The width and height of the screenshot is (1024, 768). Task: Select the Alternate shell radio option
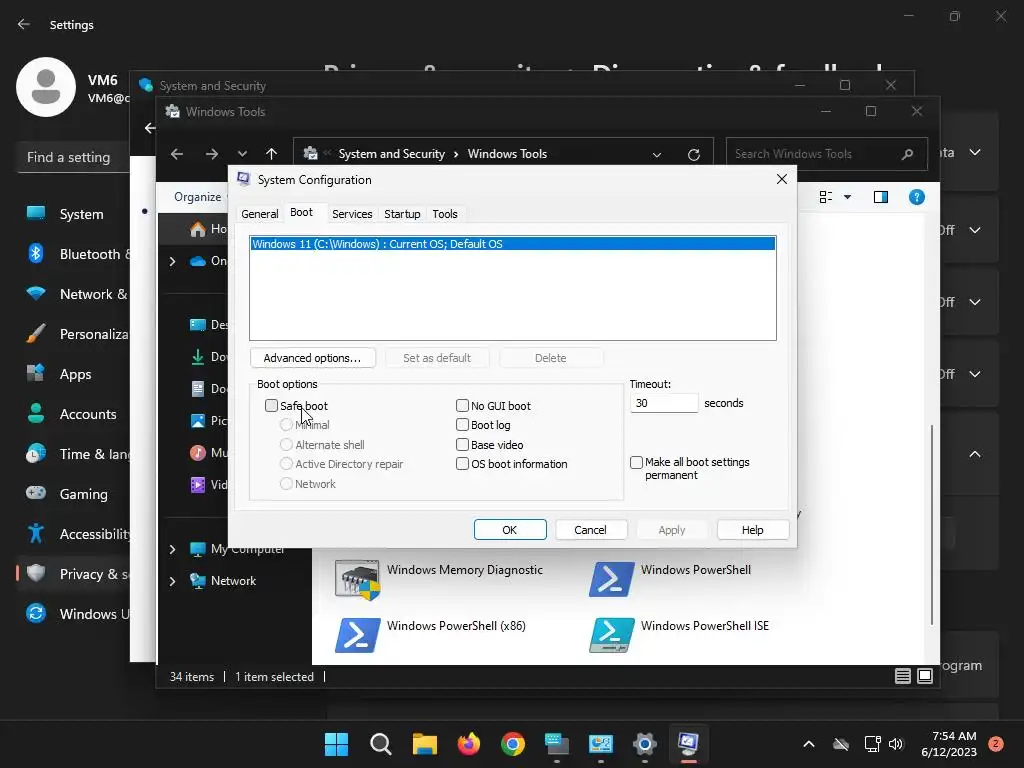(x=286, y=445)
